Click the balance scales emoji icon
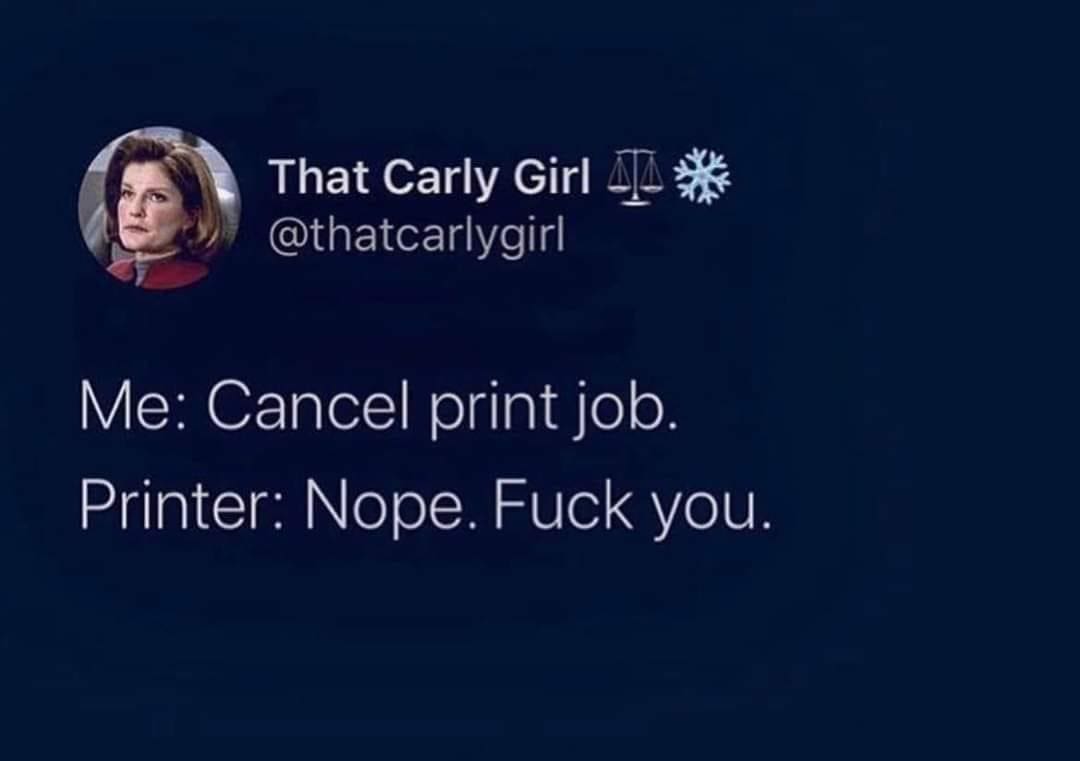Screen dimensions: 1080x761 click(x=634, y=178)
